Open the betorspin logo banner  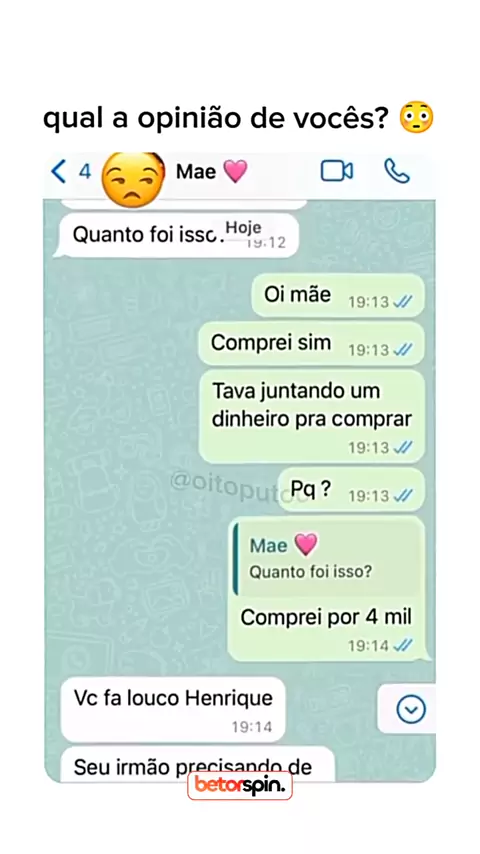click(x=240, y=785)
